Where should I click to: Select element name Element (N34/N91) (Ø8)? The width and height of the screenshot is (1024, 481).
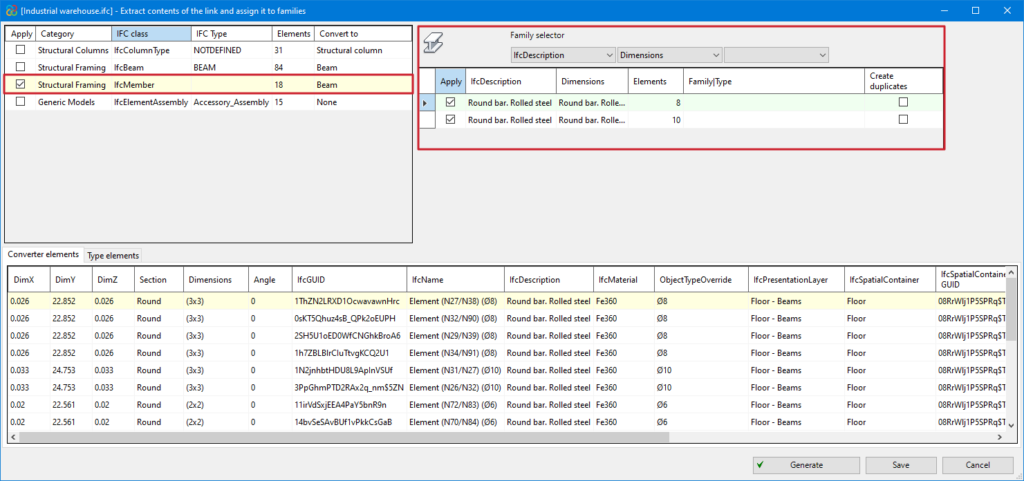(455, 352)
